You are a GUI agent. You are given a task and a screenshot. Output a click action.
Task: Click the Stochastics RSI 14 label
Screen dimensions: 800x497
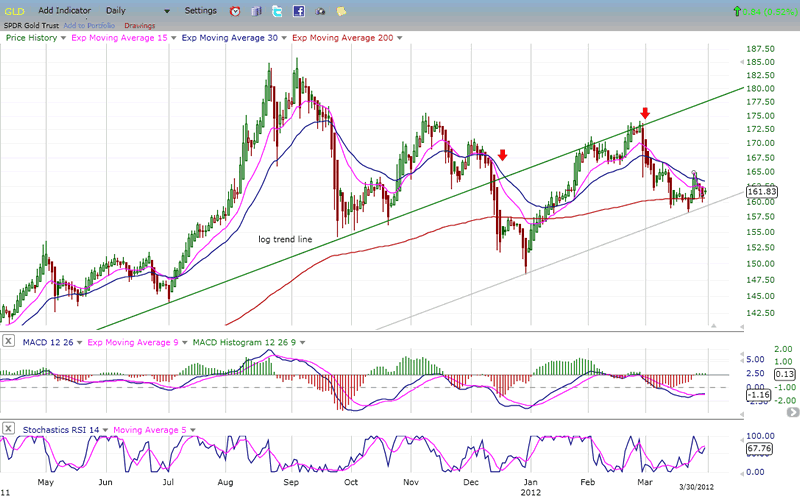click(x=61, y=430)
